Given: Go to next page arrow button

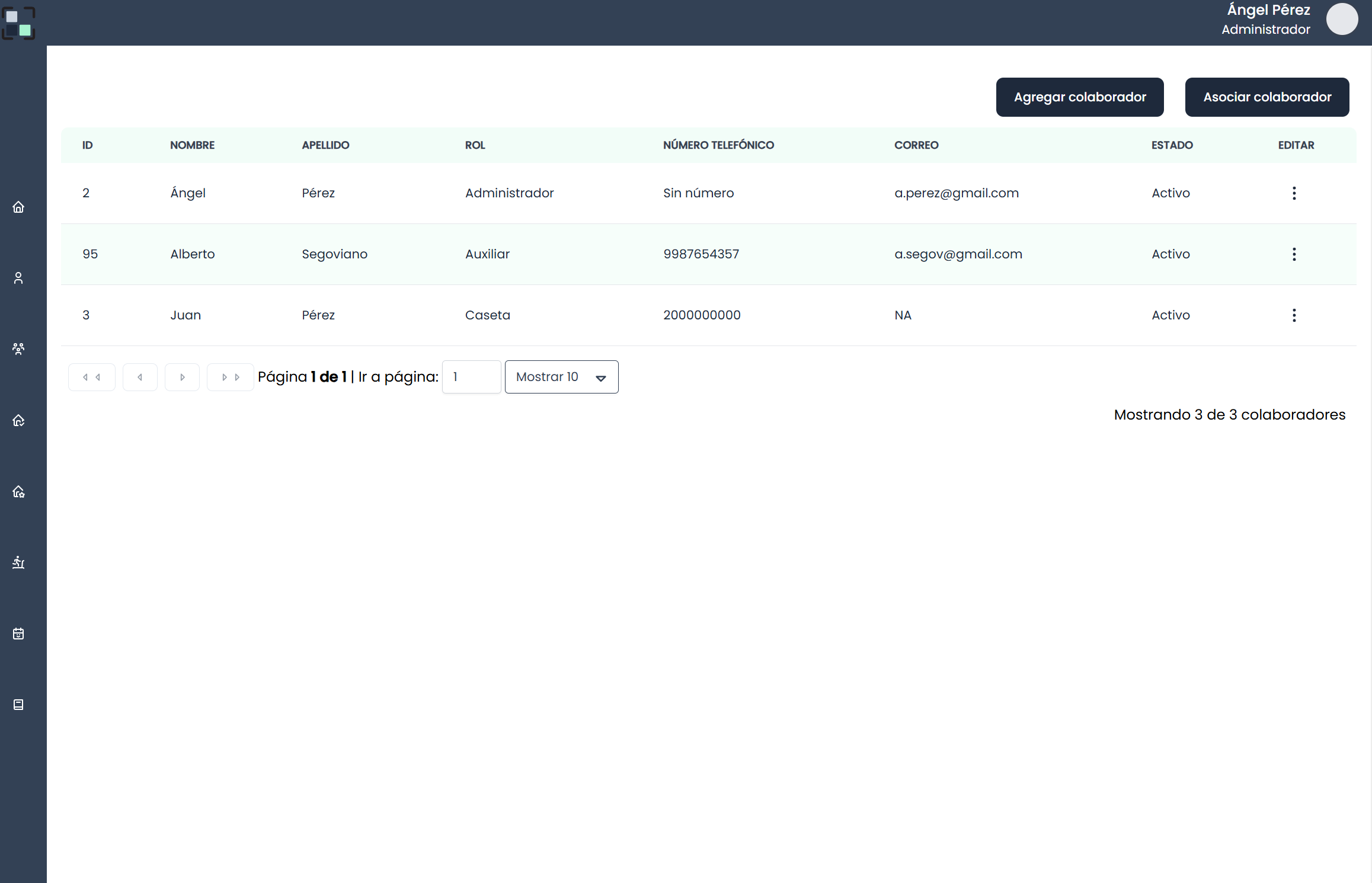Looking at the screenshot, I should (182, 377).
